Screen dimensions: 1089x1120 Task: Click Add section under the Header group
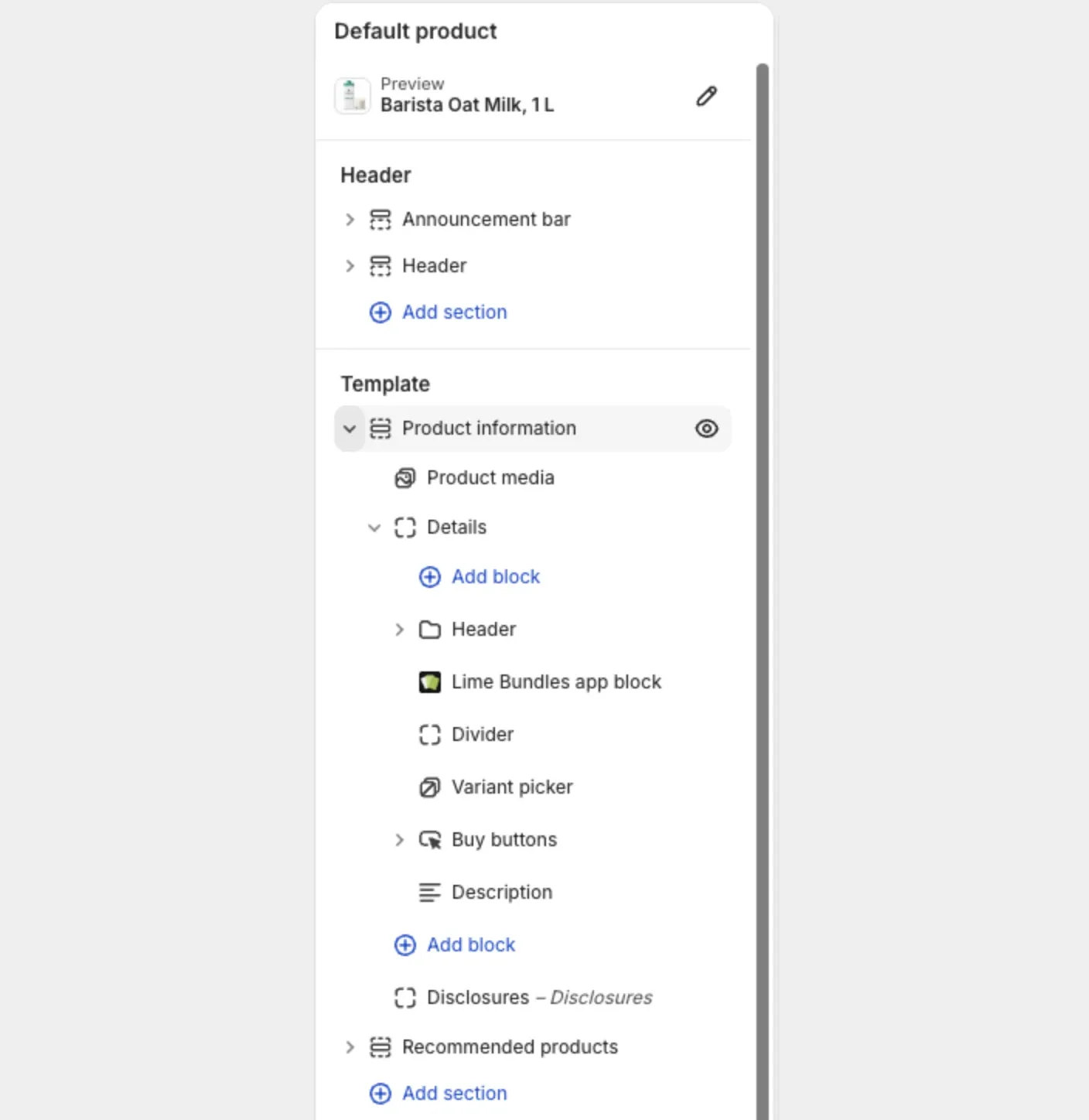pos(454,312)
